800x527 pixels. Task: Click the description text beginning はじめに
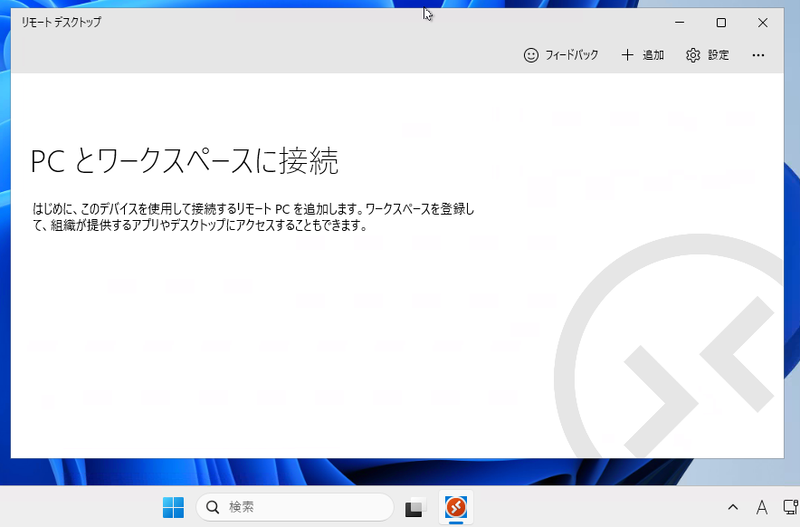(254, 217)
